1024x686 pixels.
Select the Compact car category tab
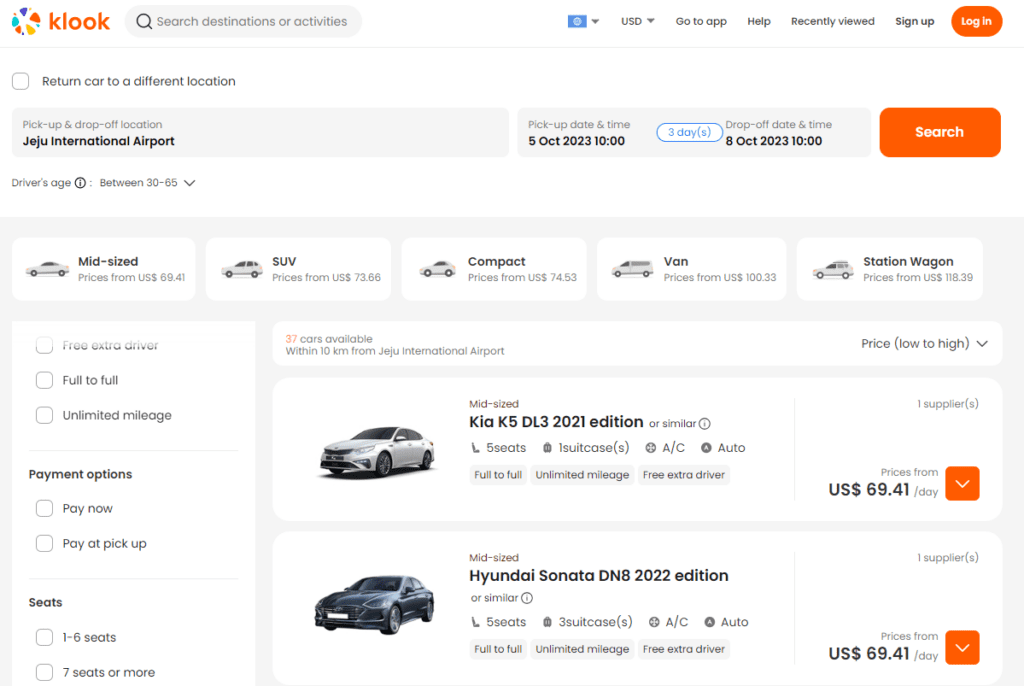[x=494, y=269]
